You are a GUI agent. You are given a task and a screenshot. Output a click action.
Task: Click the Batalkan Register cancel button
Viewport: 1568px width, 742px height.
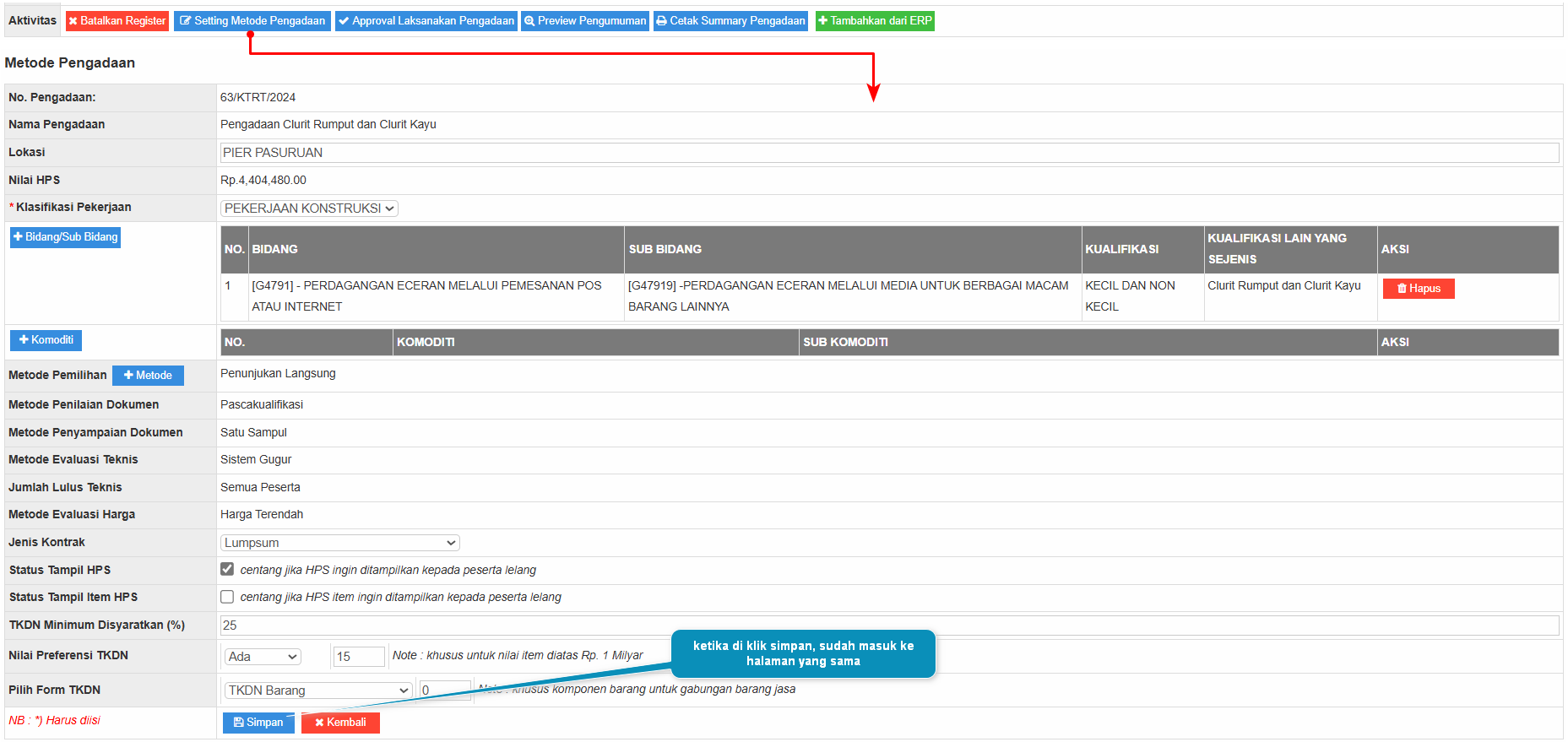click(117, 21)
